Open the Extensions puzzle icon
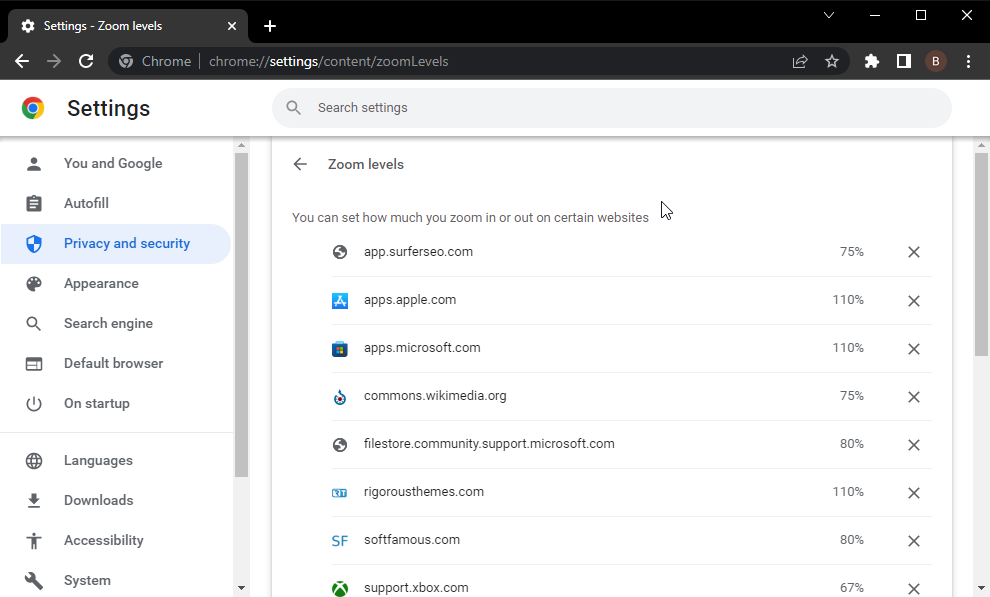This screenshot has height=597, width=990. tap(872, 61)
